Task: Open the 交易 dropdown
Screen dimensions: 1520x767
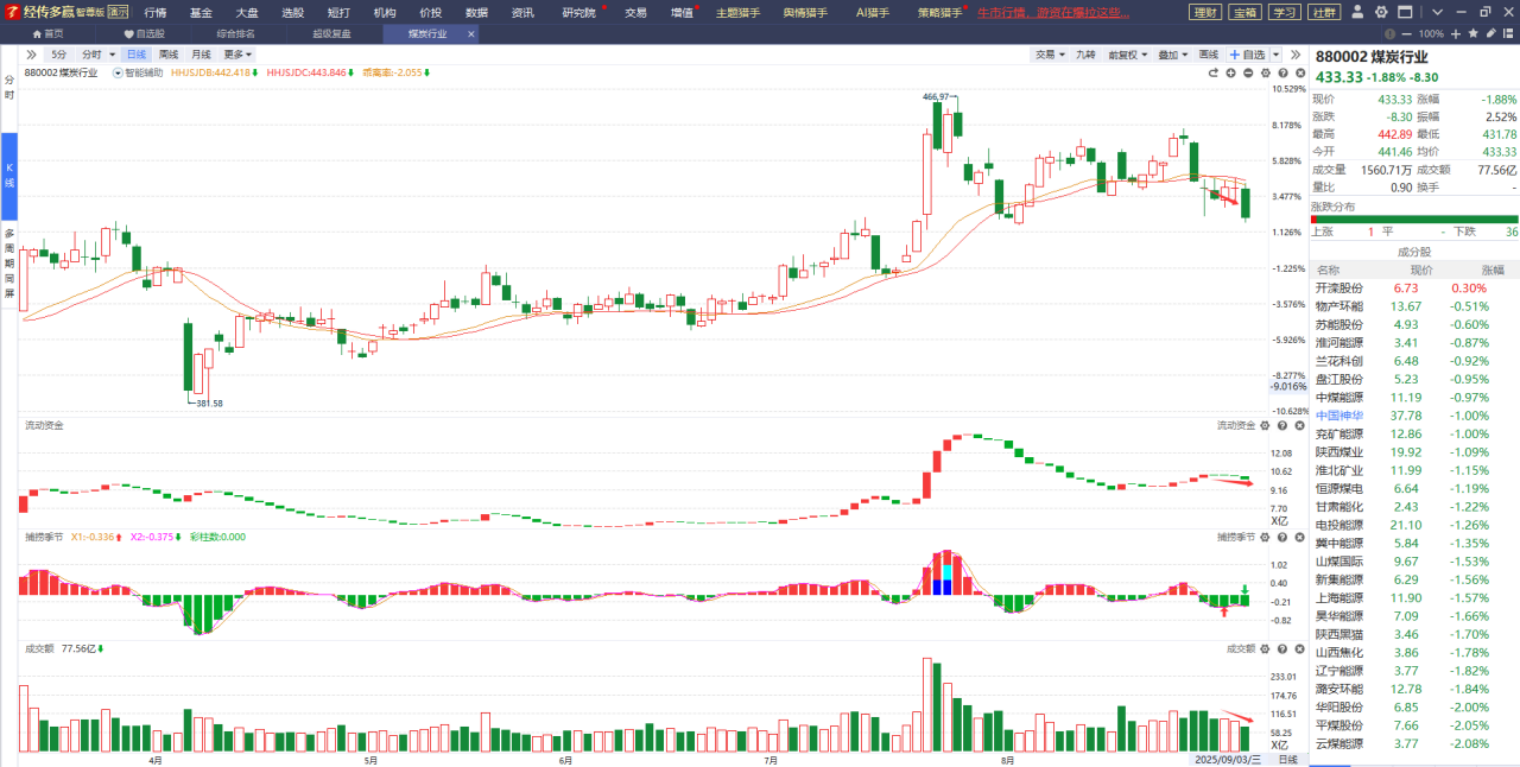Action: [x=1049, y=54]
